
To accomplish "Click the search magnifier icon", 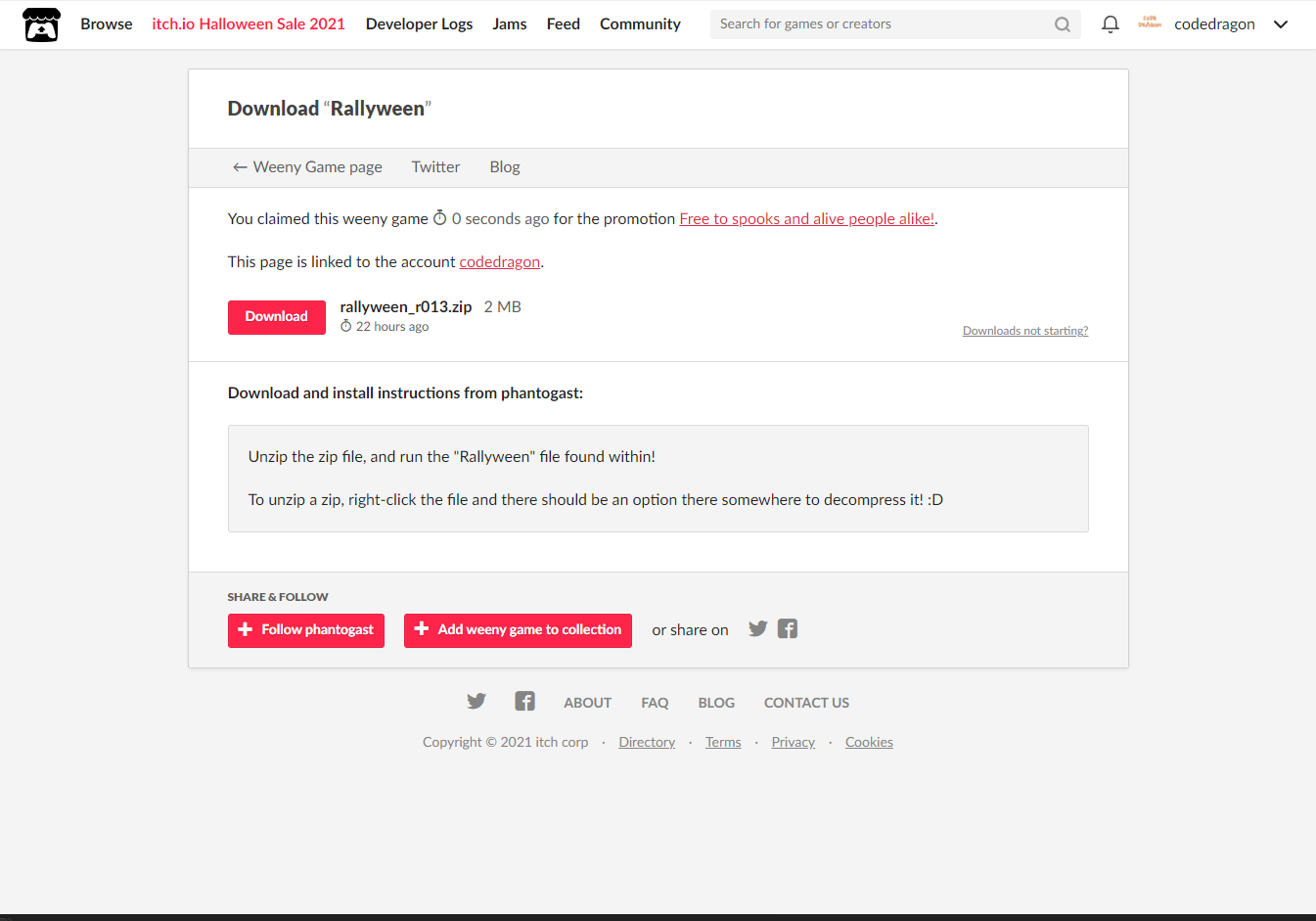I will coord(1063,24).
